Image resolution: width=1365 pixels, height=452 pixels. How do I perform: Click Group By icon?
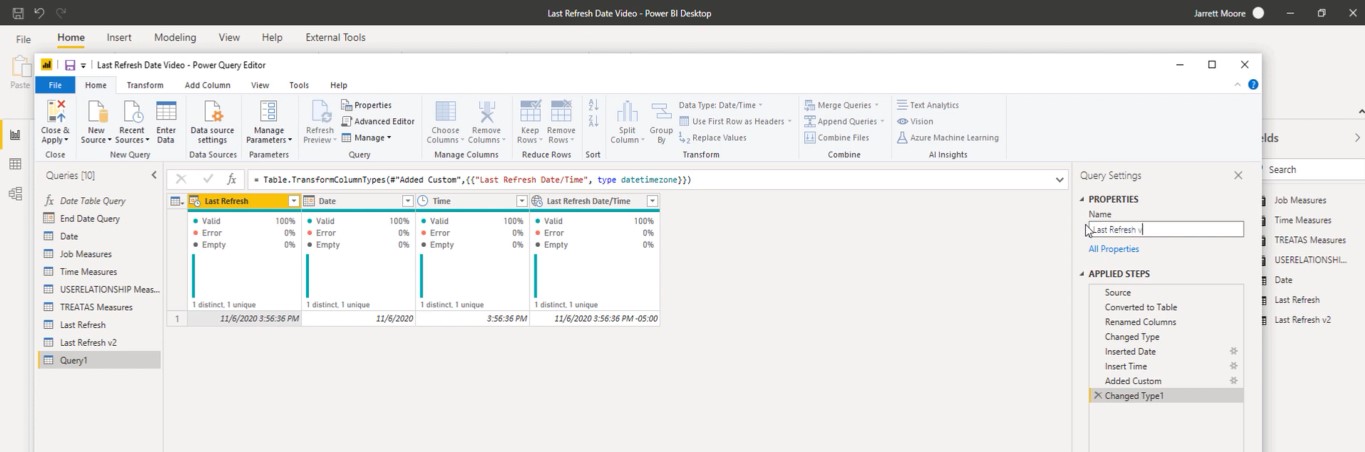coord(661,112)
